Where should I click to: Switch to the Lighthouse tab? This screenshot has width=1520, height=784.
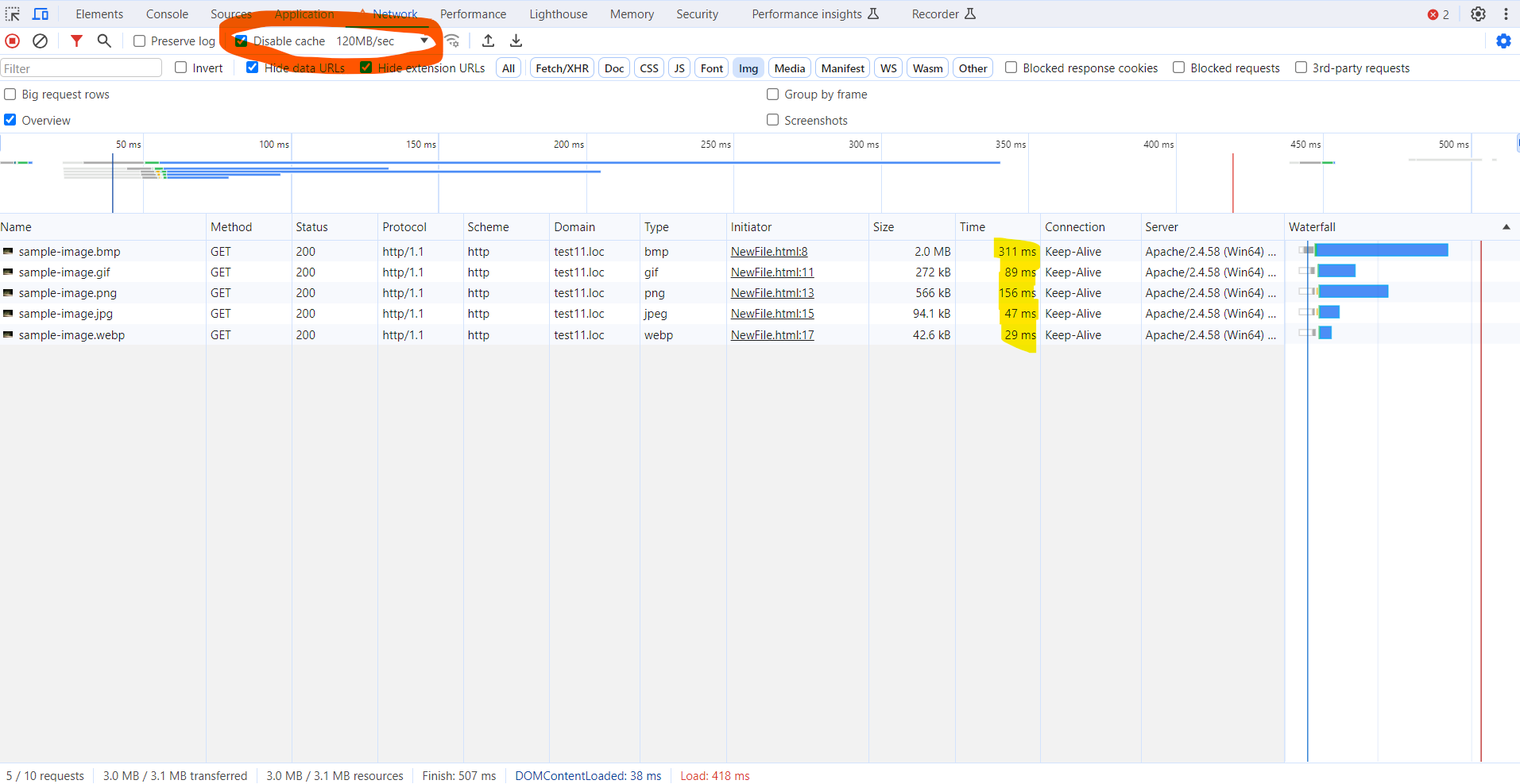tap(558, 14)
